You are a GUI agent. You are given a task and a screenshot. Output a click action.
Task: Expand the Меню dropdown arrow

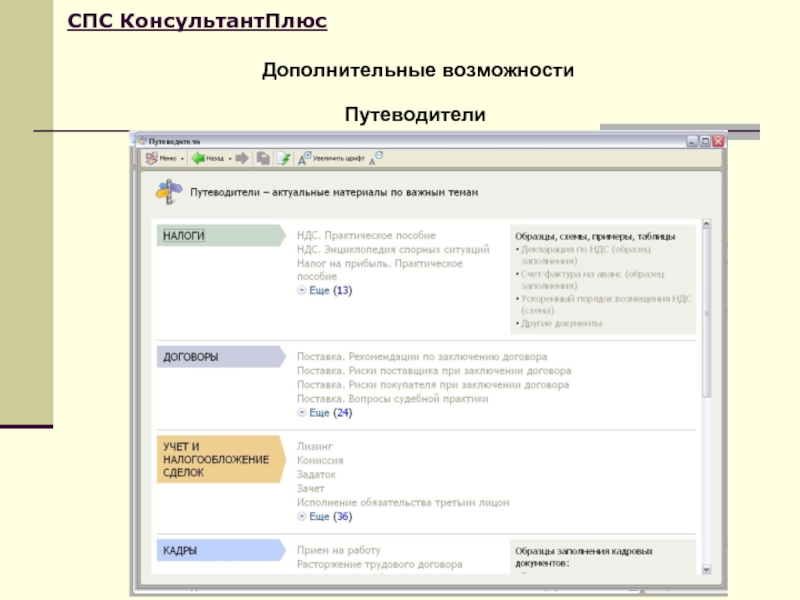click(182, 159)
